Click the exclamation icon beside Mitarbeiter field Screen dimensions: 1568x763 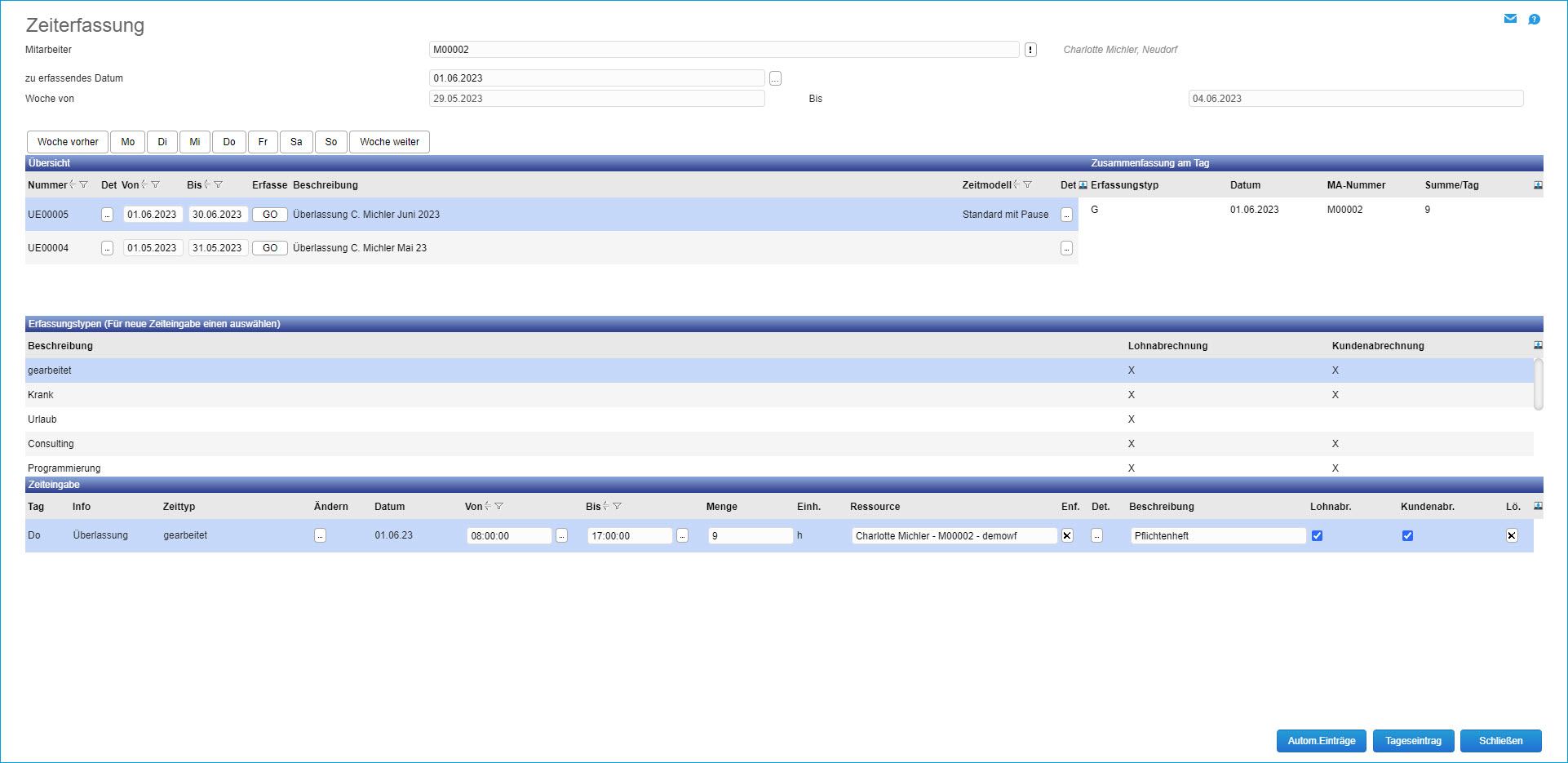[x=1030, y=50]
